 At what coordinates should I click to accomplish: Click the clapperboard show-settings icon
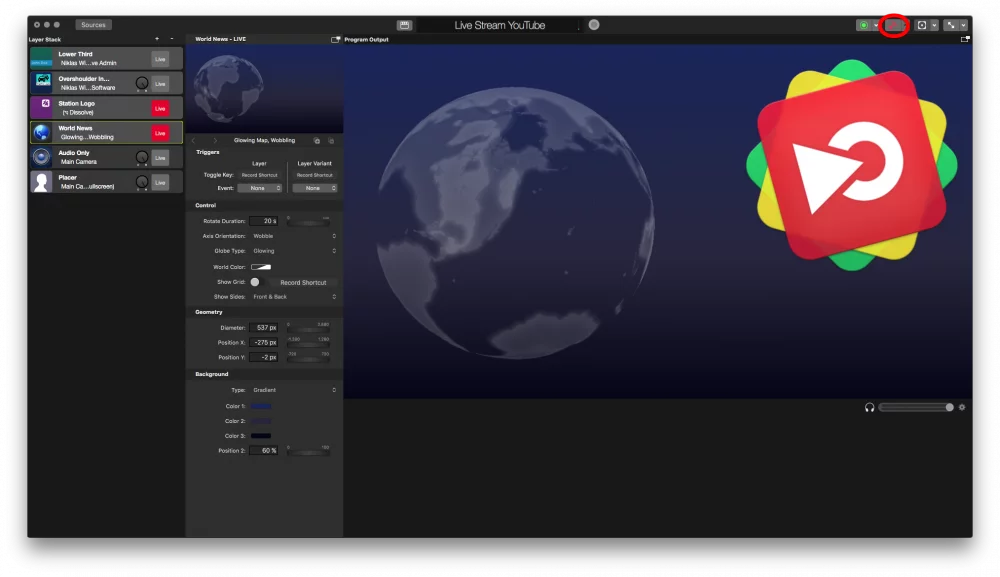404,25
